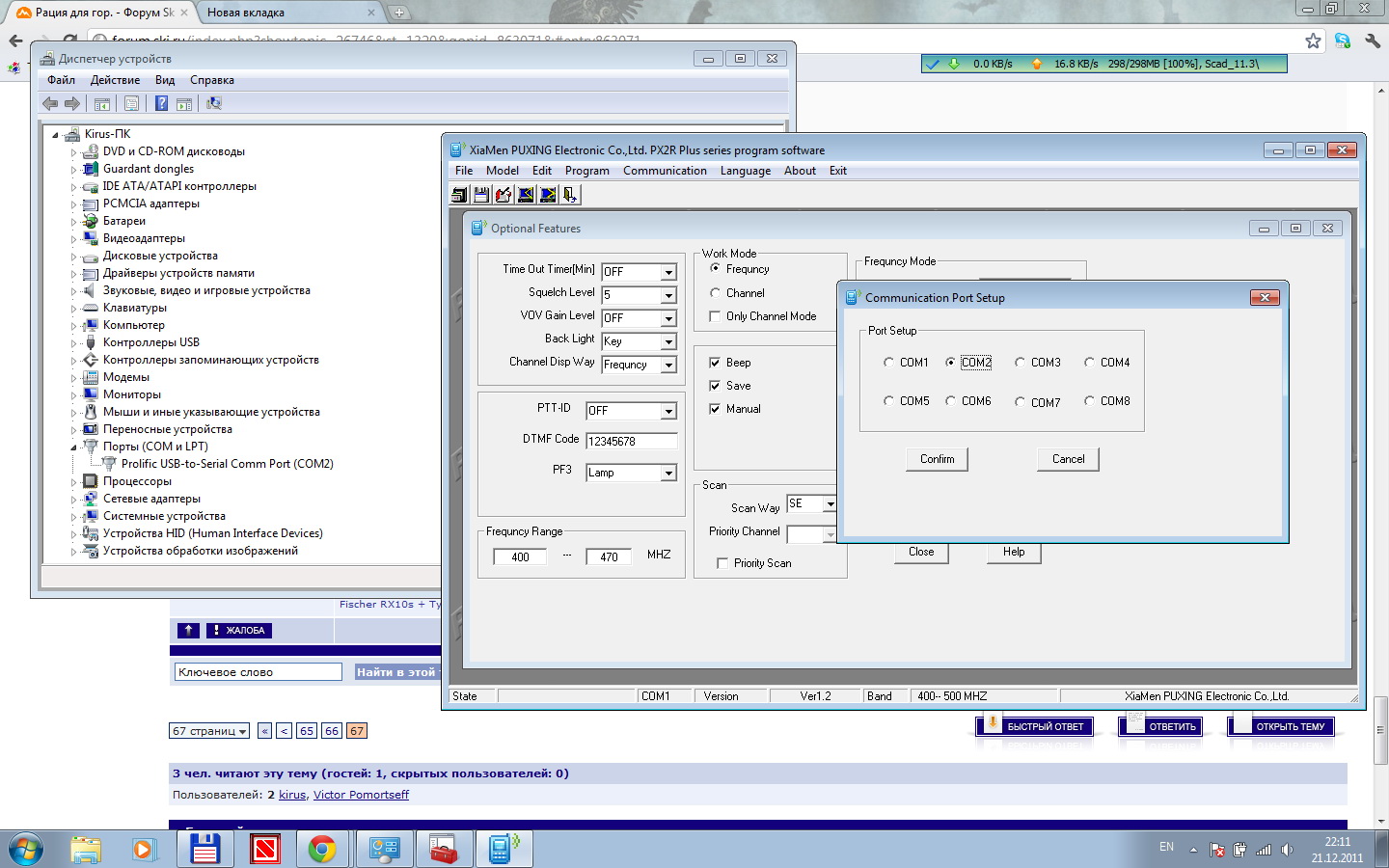Viewport: 1389px width, 868px height.
Task: Click the red folder edit icon in PUXING toolbar
Action: point(504,195)
